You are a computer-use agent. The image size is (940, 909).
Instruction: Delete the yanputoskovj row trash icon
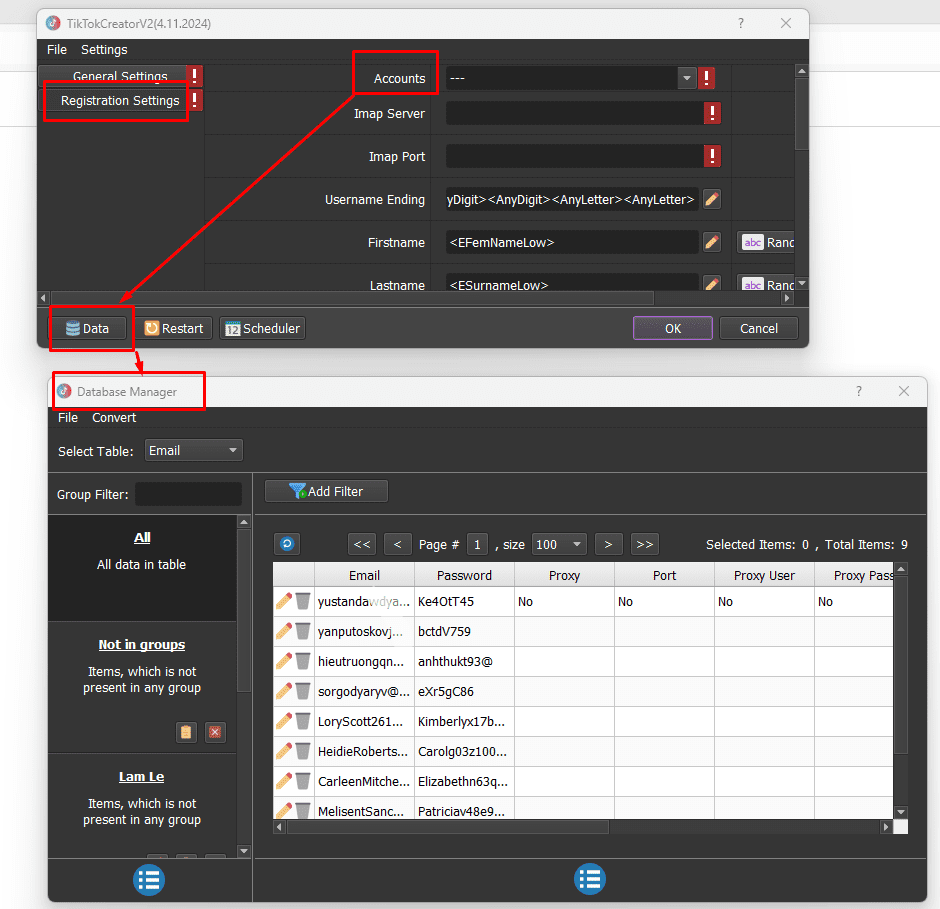(303, 631)
